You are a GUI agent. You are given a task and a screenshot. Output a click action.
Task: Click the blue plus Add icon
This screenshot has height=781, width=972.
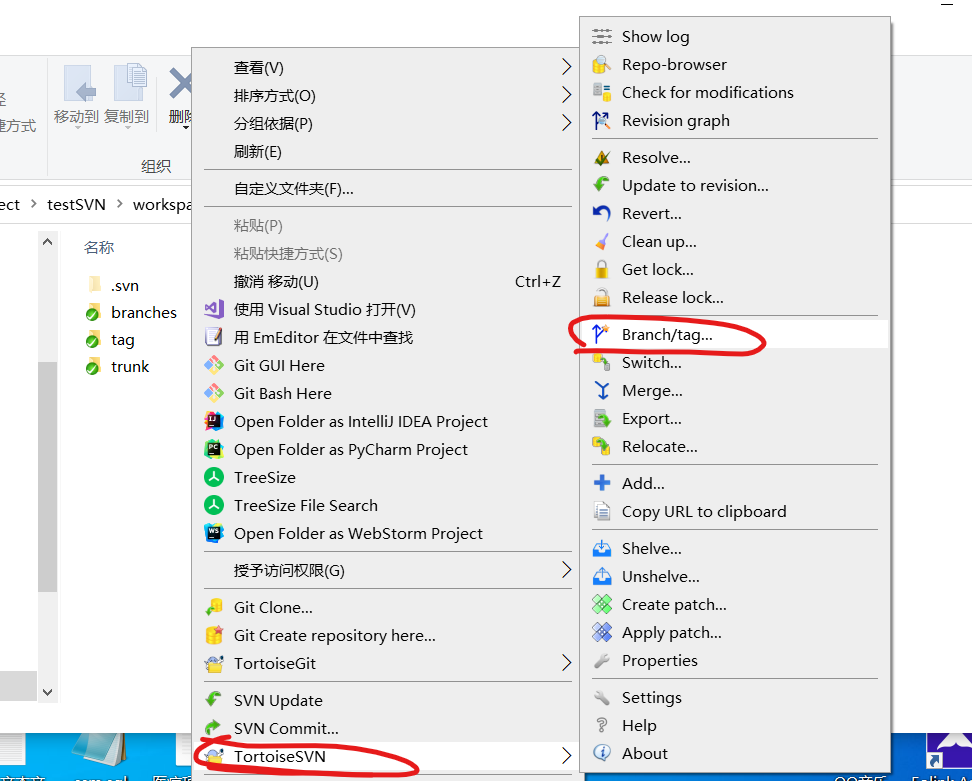click(601, 483)
